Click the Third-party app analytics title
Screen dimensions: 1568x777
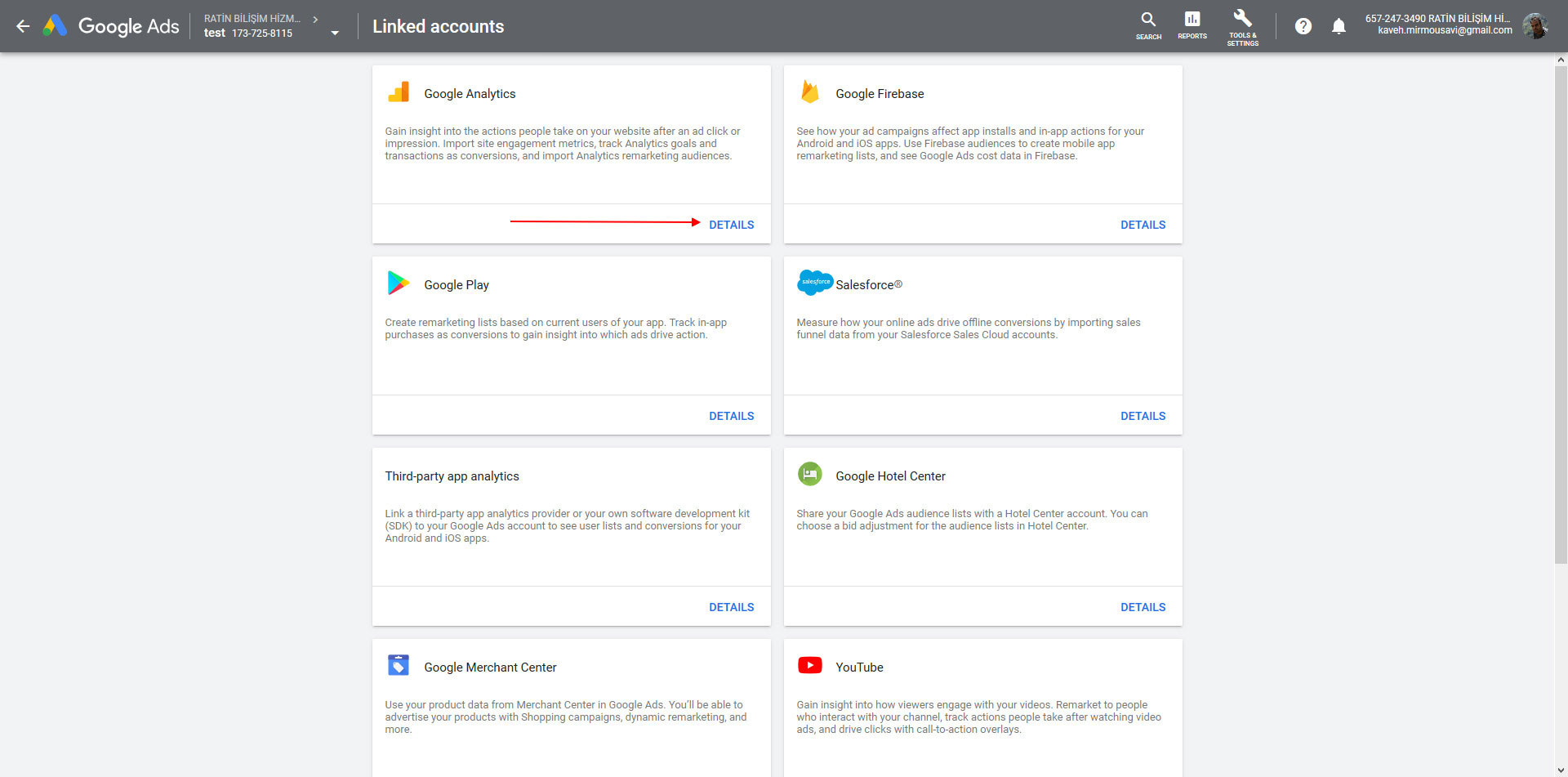coord(452,476)
